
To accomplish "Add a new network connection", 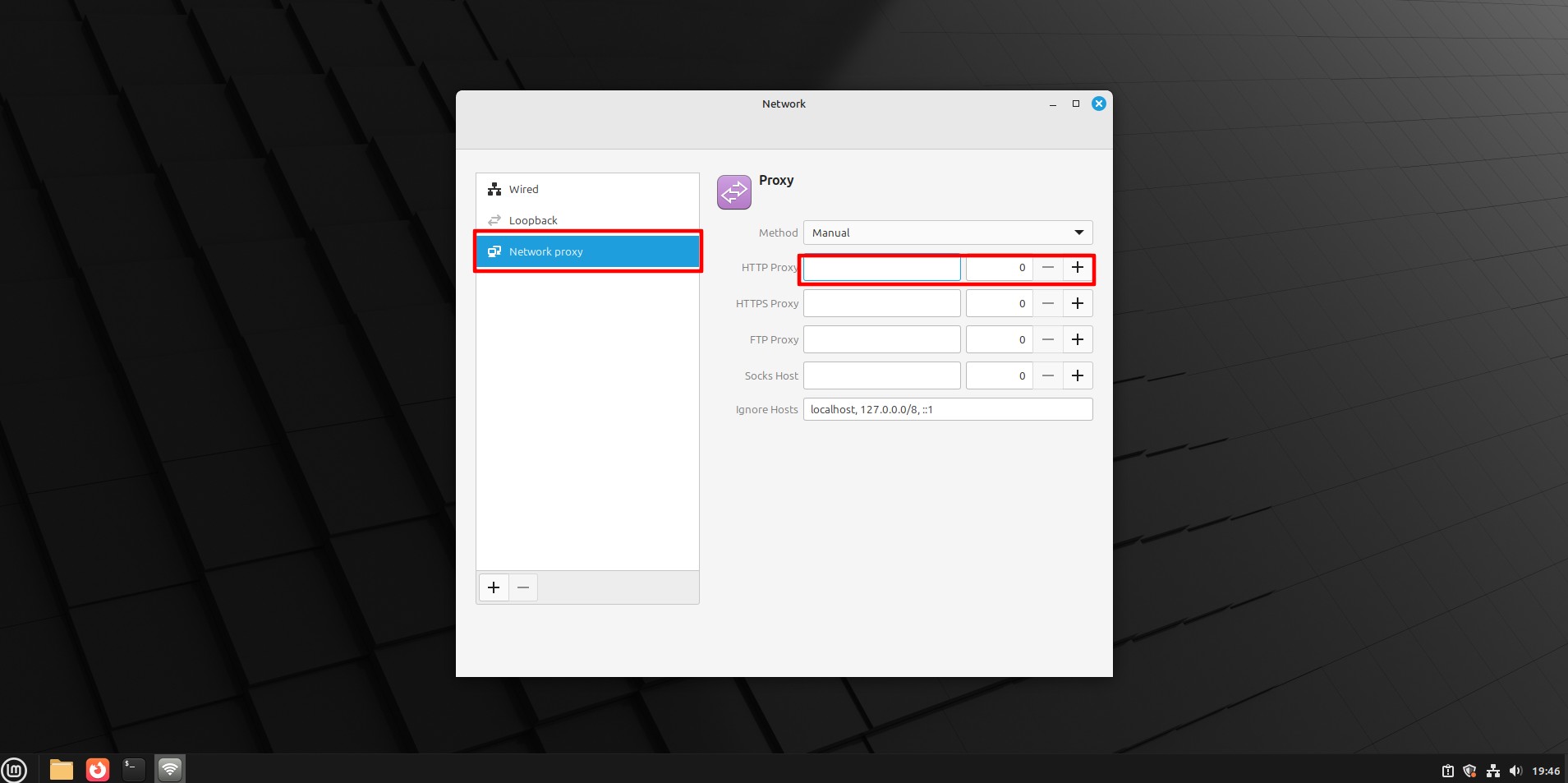I will click(x=494, y=587).
